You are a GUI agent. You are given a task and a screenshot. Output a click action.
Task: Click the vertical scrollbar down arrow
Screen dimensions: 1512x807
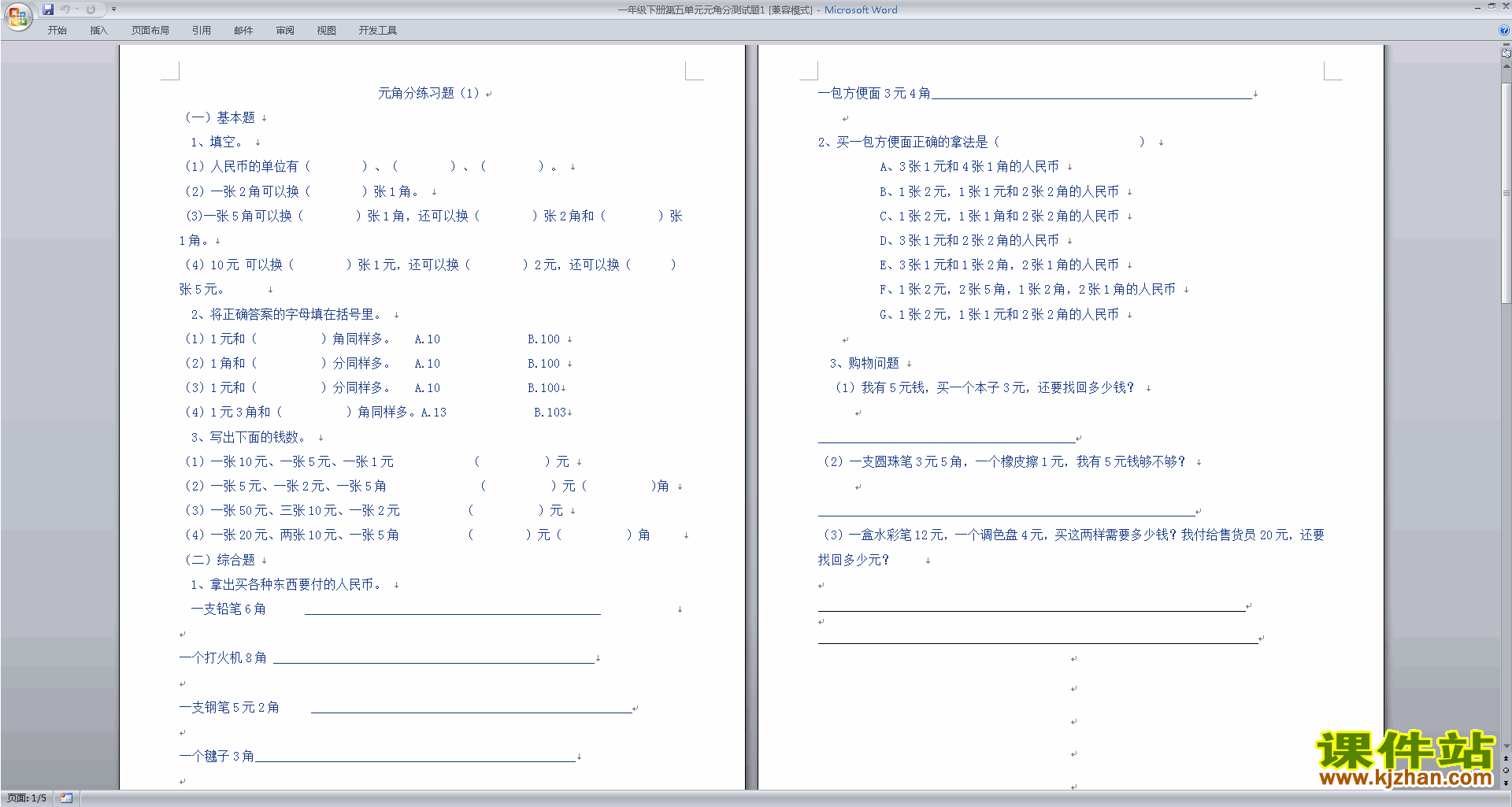(1506, 746)
